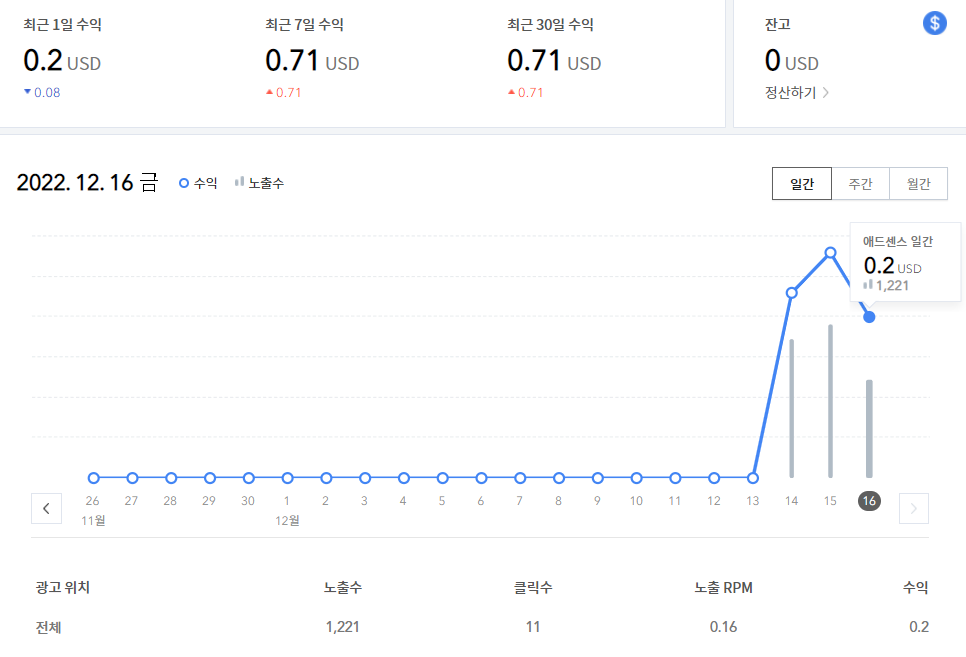Click the filled blue data point on December 16
The image size is (966, 657).
tap(868, 316)
